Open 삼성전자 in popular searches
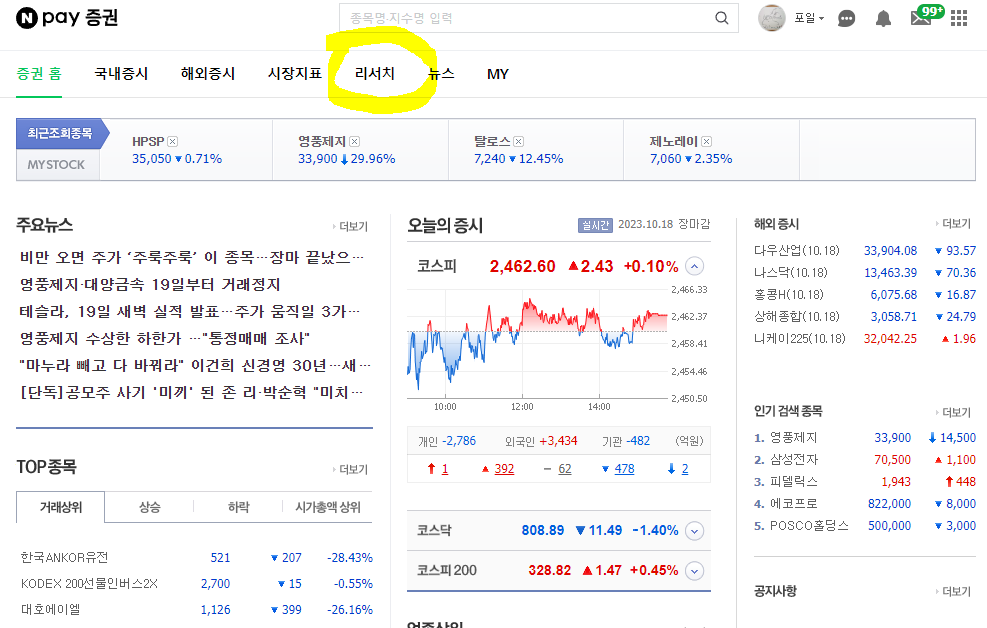 point(794,460)
